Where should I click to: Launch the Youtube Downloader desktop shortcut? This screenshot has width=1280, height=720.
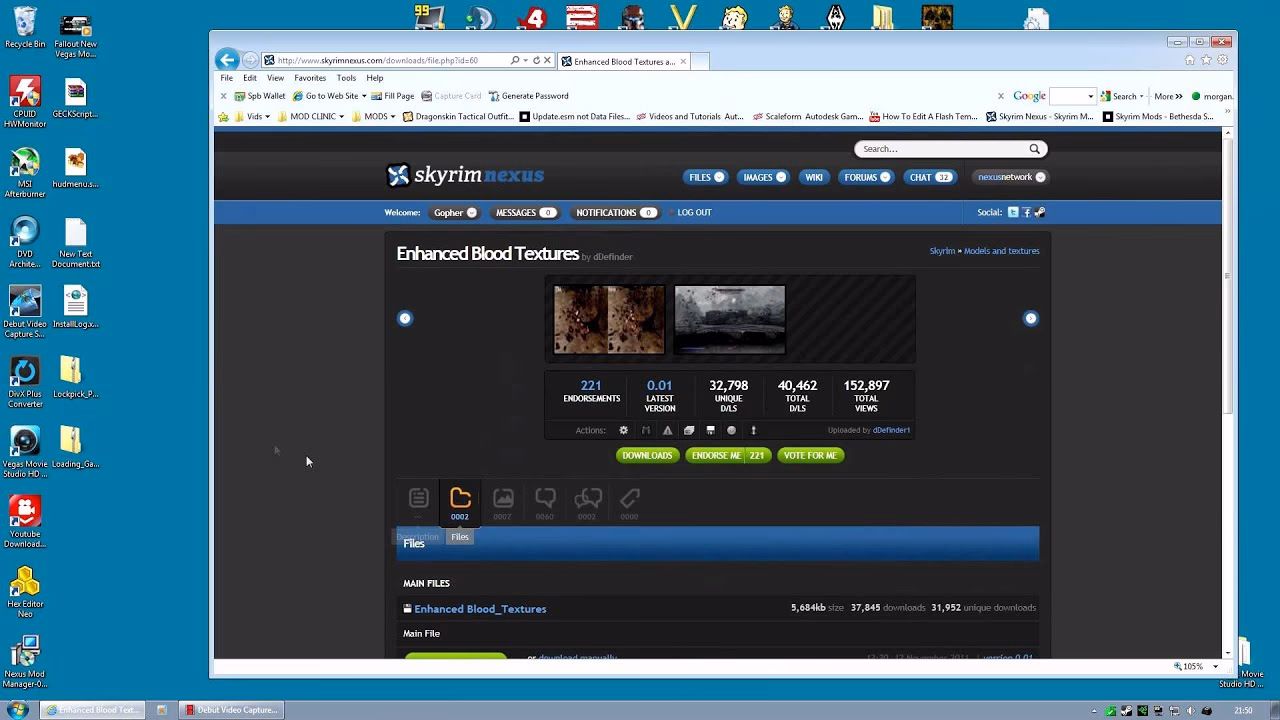(25, 523)
